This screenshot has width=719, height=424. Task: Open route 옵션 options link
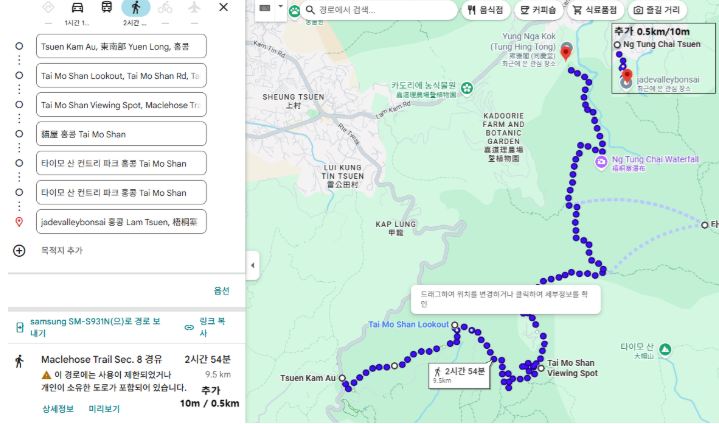click(221, 291)
